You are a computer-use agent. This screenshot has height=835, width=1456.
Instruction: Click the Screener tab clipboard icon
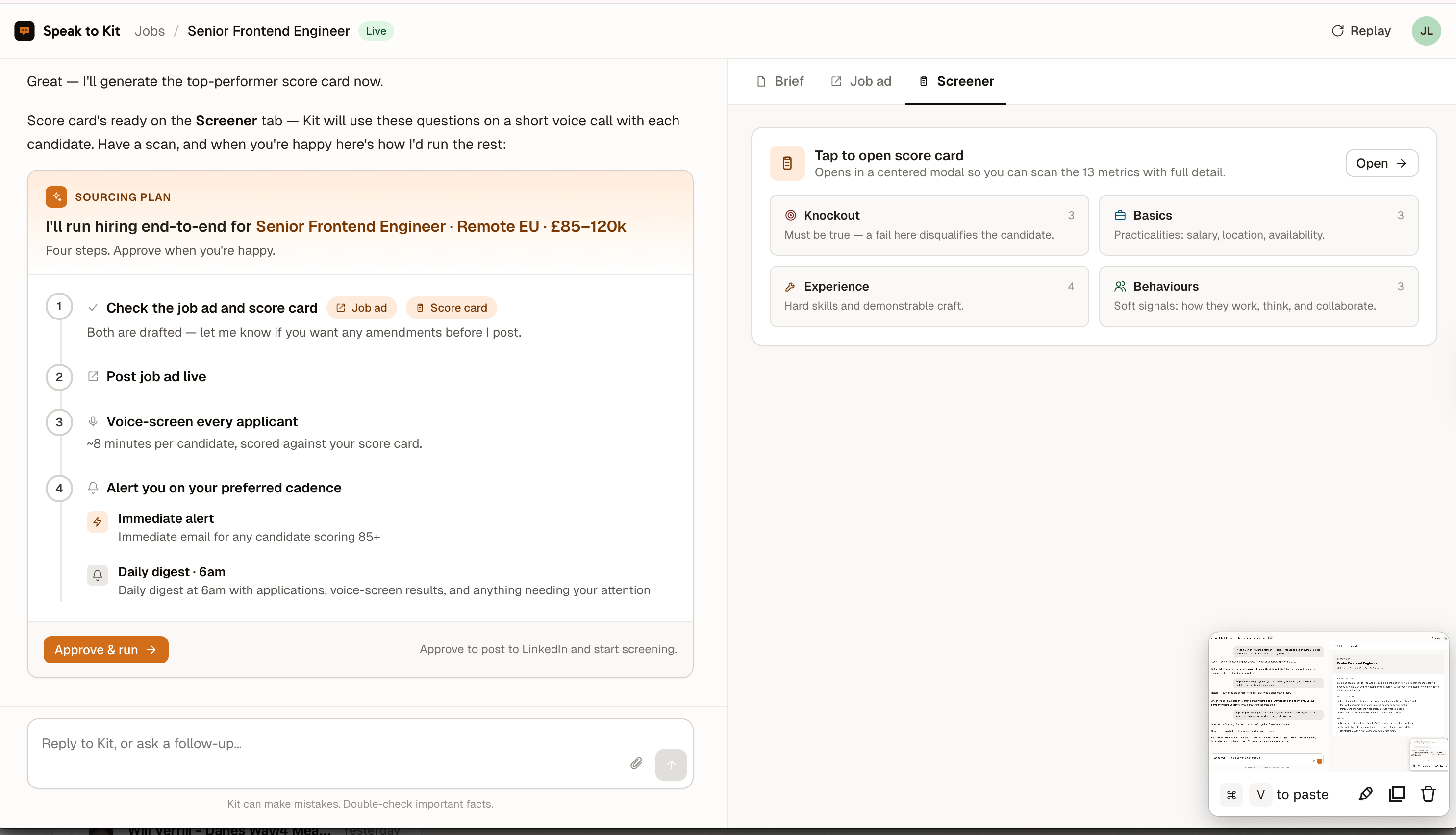click(x=924, y=81)
